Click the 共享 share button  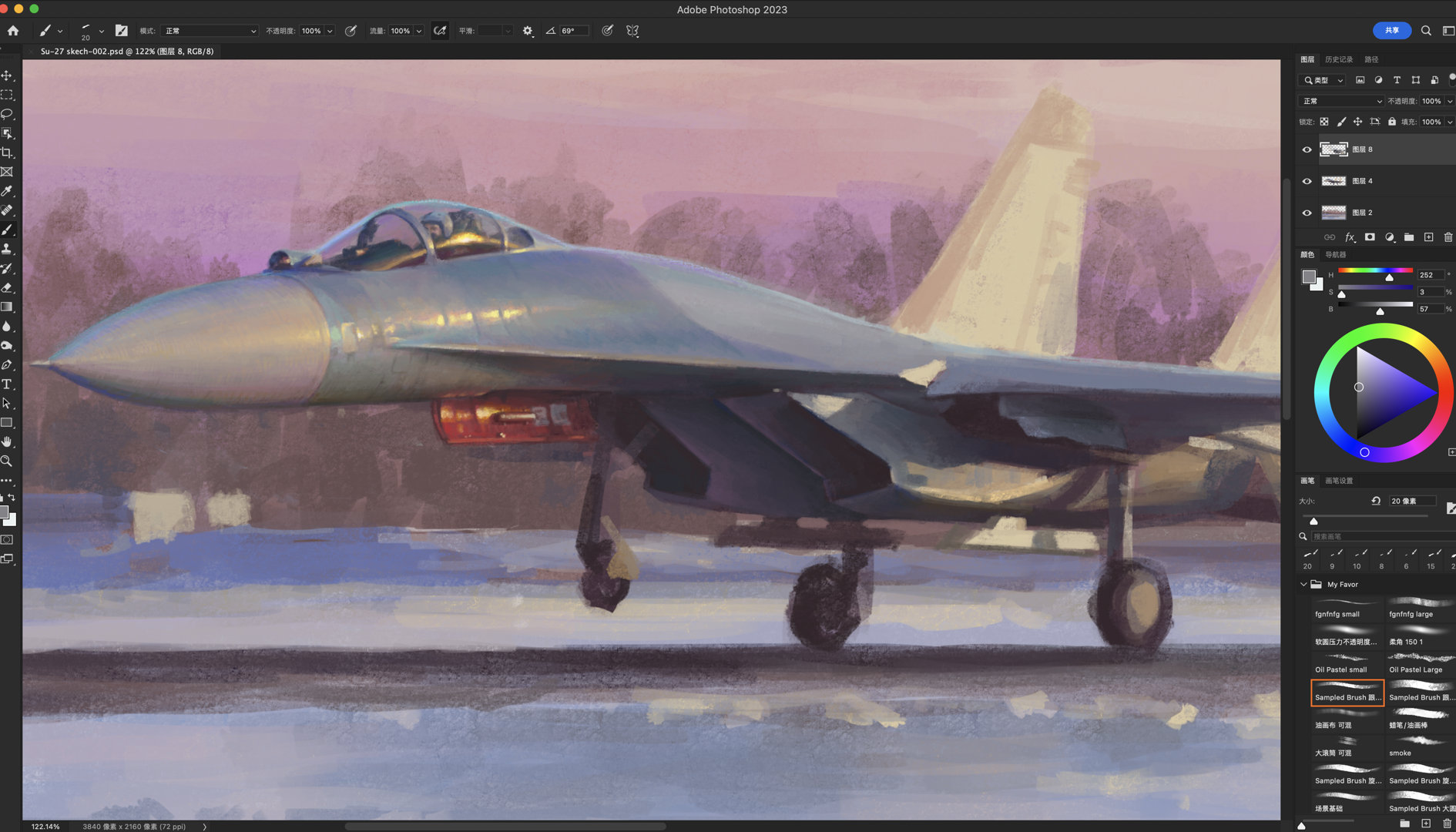point(1392,30)
